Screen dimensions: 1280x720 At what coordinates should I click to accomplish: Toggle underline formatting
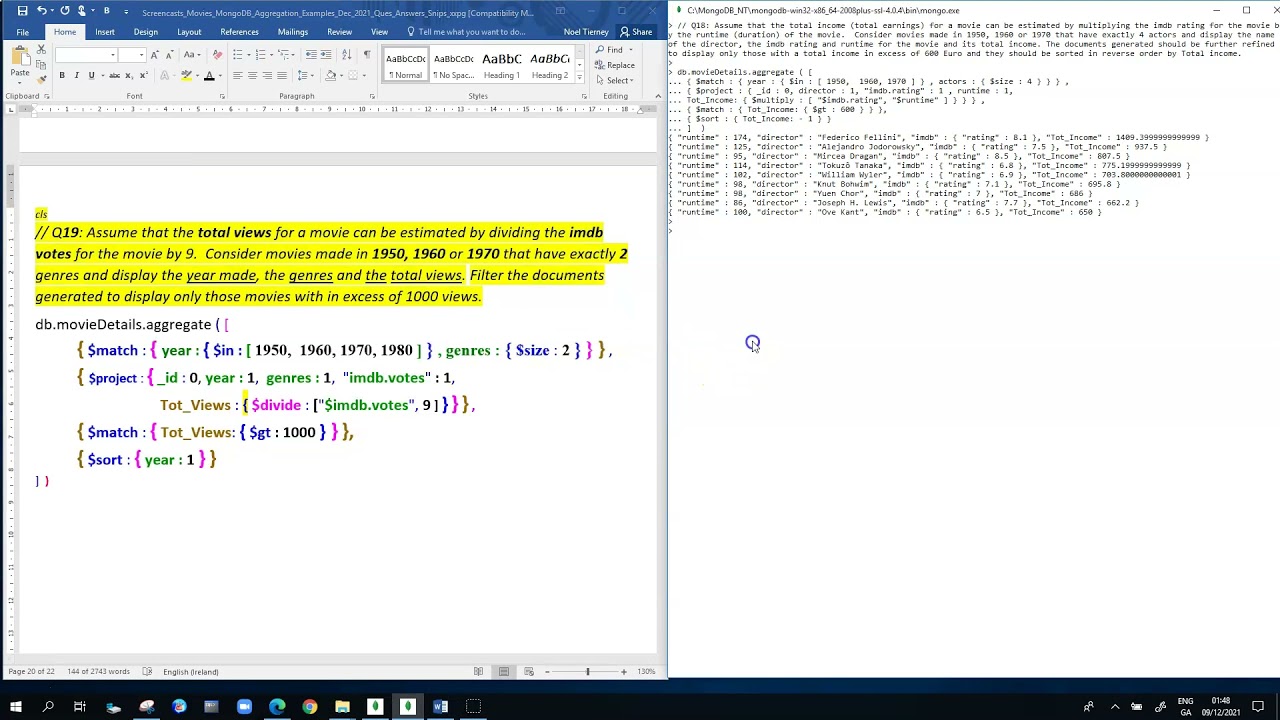[91, 76]
